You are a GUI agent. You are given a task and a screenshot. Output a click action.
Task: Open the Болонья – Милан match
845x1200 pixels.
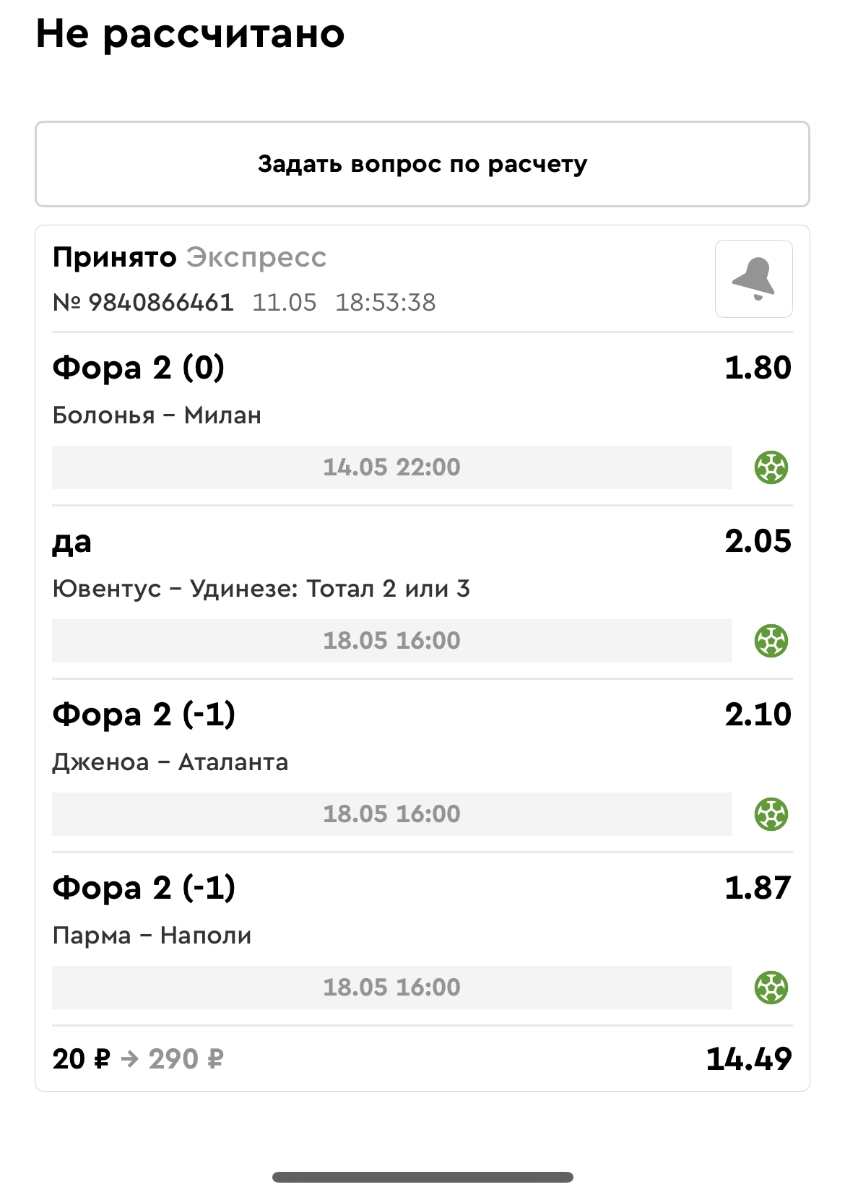click(x=157, y=415)
